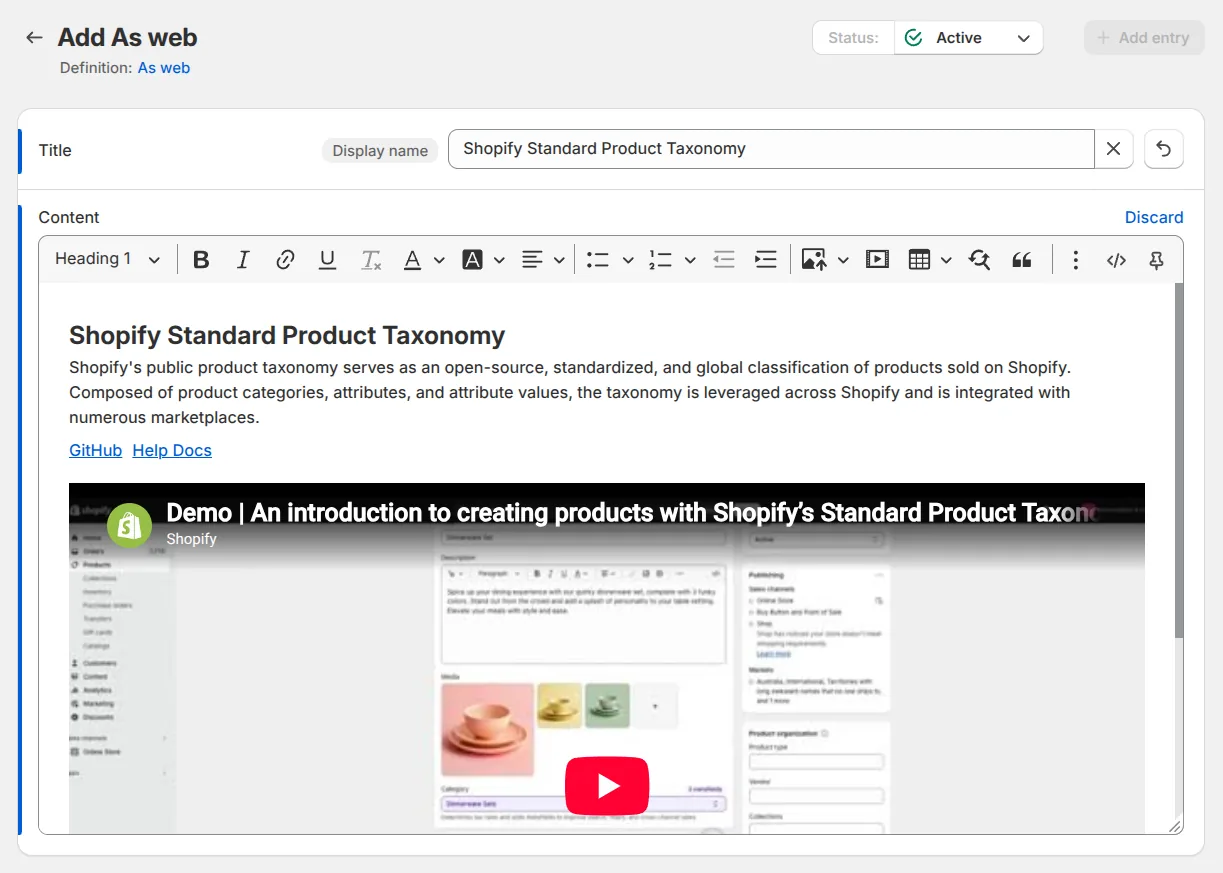1223x873 pixels.
Task: Click the video title text overlay
Action: tap(631, 513)
